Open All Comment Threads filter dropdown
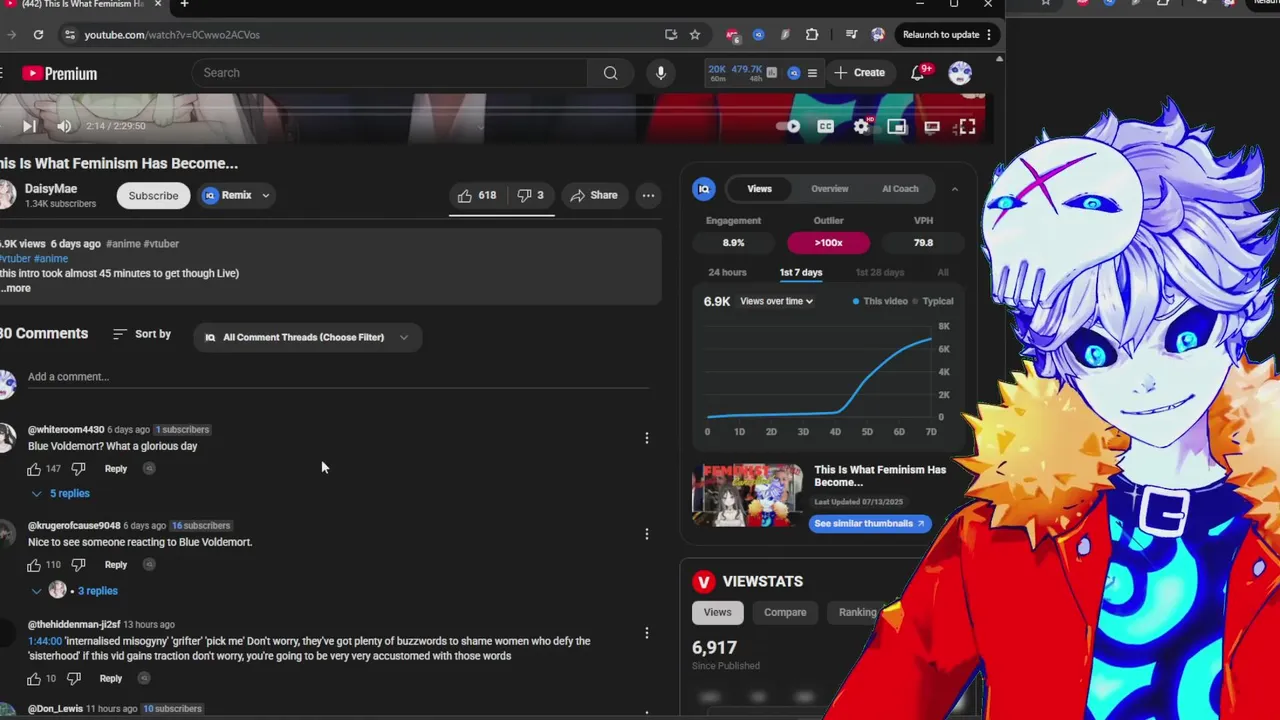 [307, 337]
